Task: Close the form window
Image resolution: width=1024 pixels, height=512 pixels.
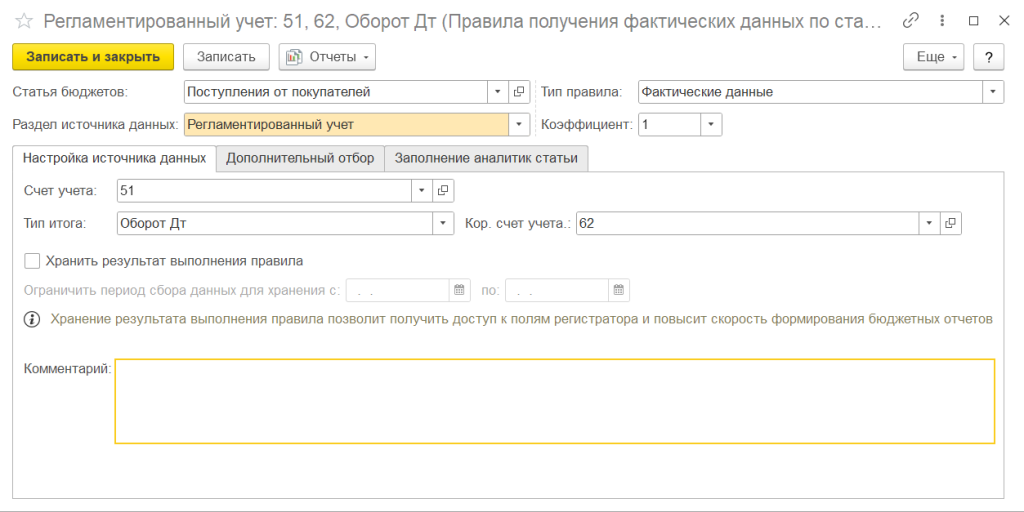Action: pos(1004,21)
